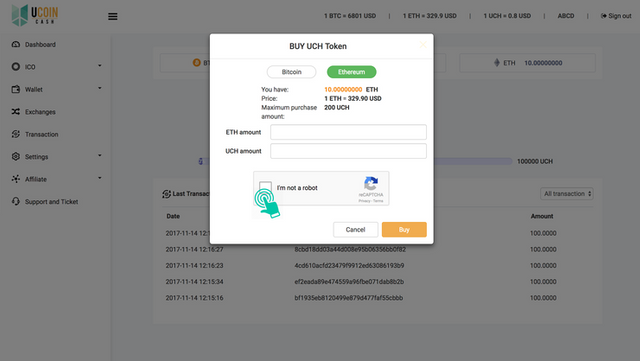Open the Dashboard menu item
This screenshot has height=361, width=640.
click(x=40, y=45)
